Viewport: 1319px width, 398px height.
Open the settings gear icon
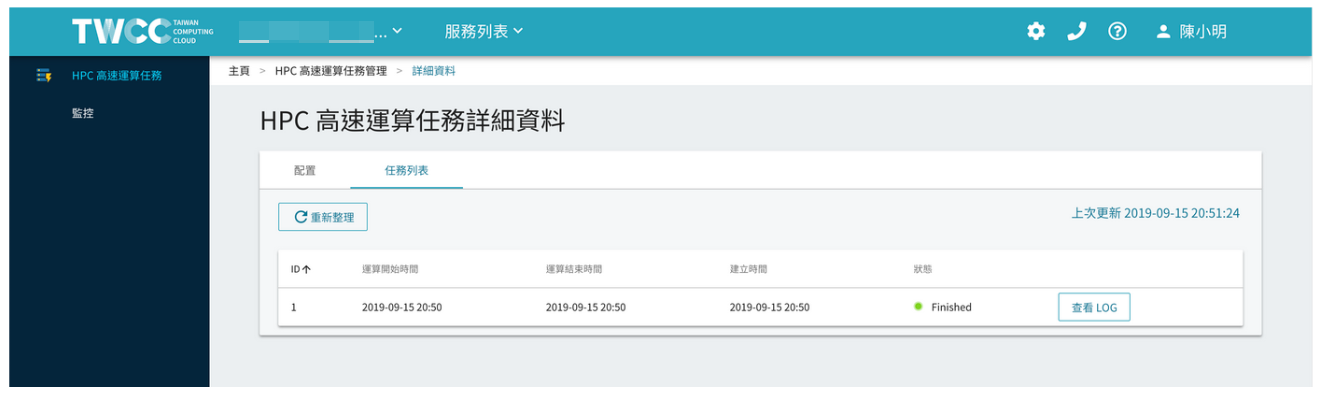(x=1036, y=31)
